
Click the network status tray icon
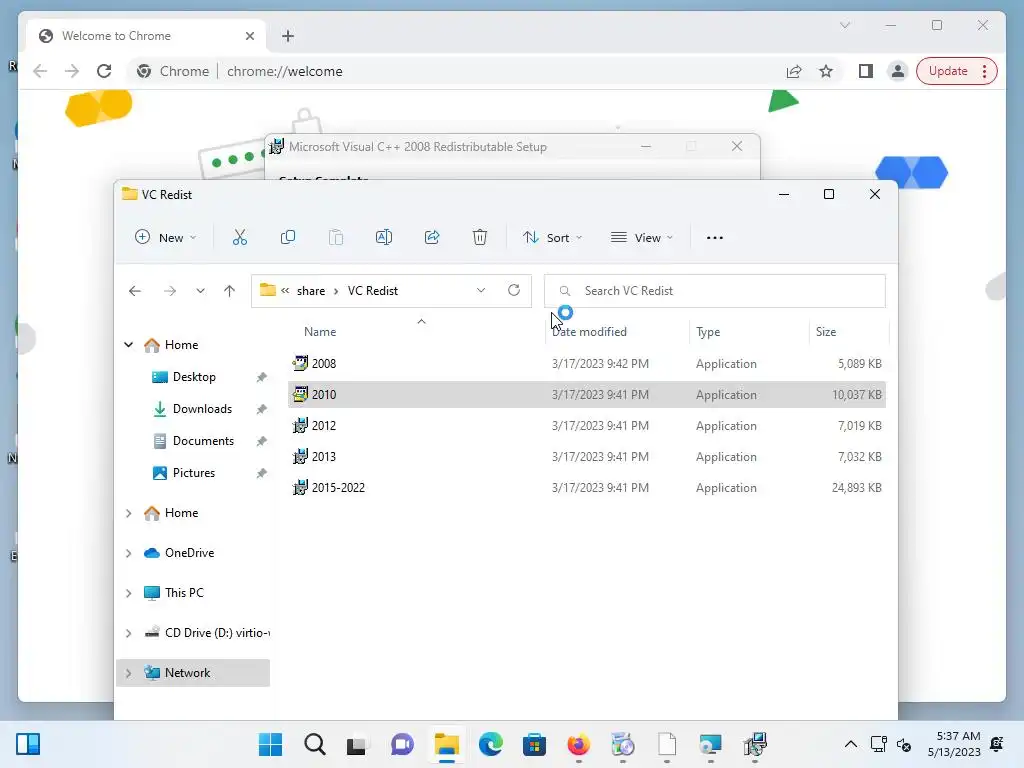[x=878, y=744]
